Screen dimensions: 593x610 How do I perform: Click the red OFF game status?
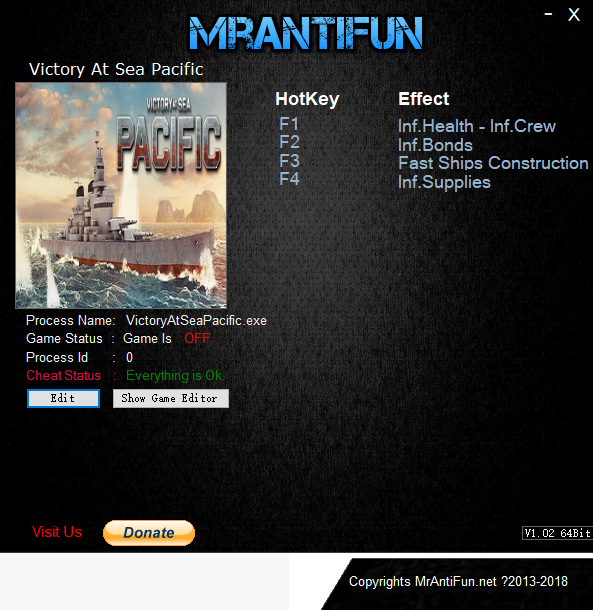(197, 338)
